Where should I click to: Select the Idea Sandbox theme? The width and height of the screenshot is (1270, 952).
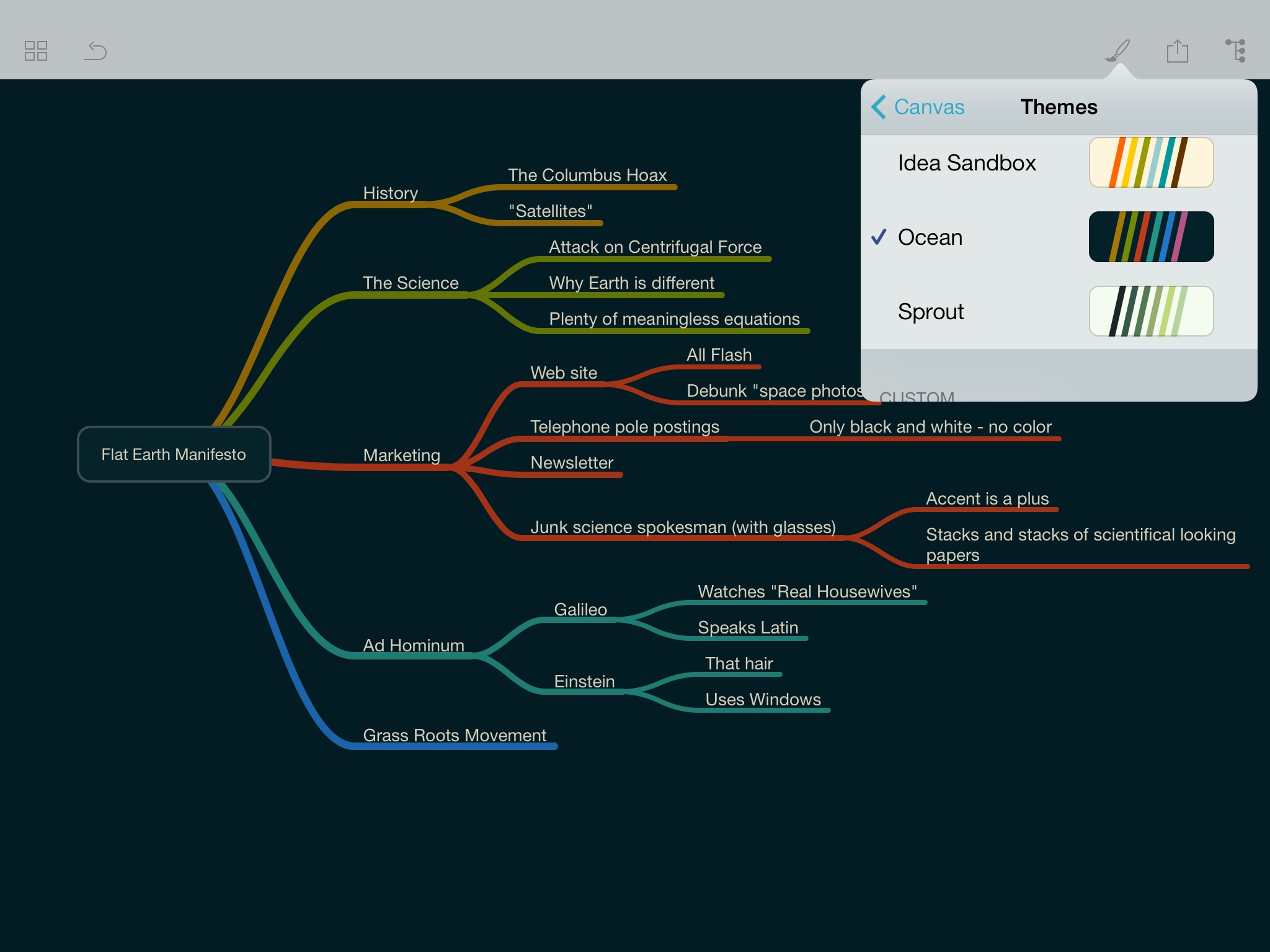[x=1059, y=162]
